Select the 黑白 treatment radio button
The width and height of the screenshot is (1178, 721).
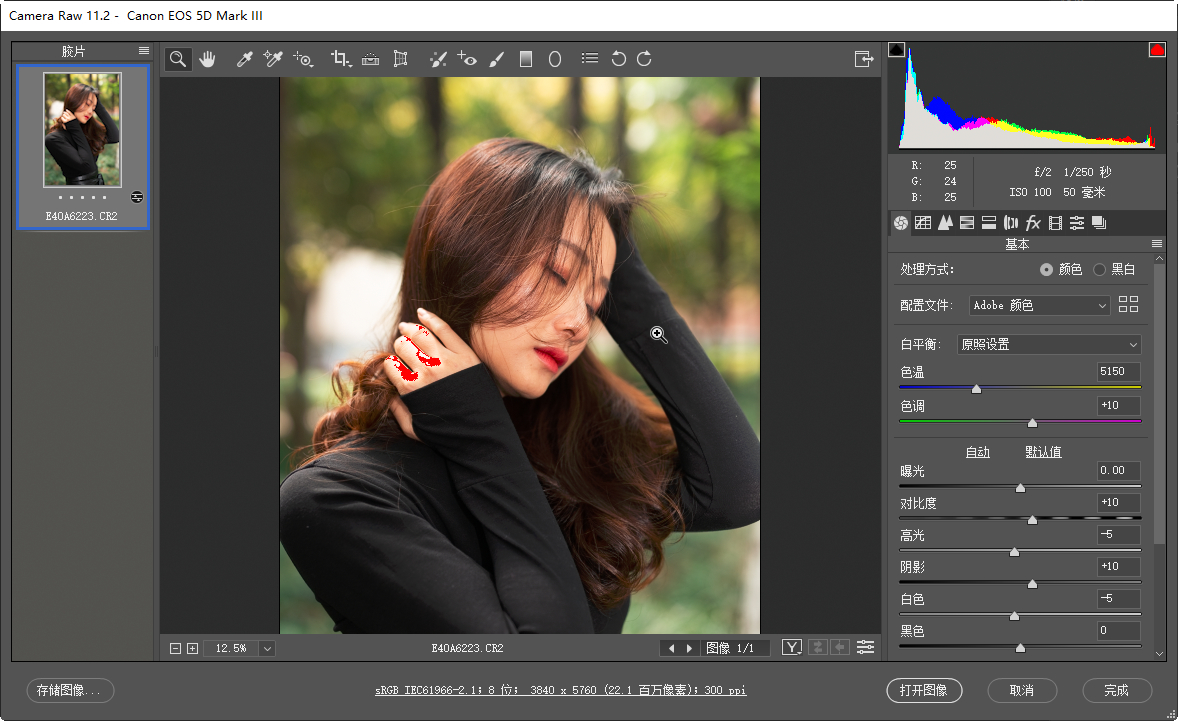pos(1100,270)
